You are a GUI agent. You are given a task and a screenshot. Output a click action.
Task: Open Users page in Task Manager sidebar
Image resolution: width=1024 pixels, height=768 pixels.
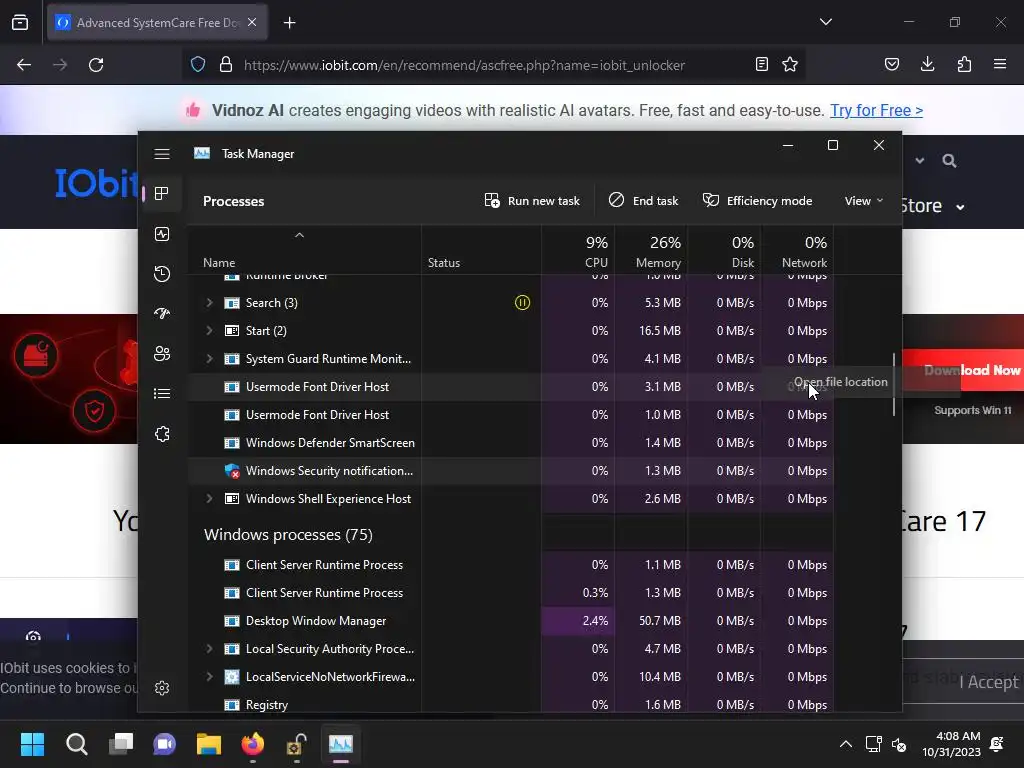pos(162,353)
